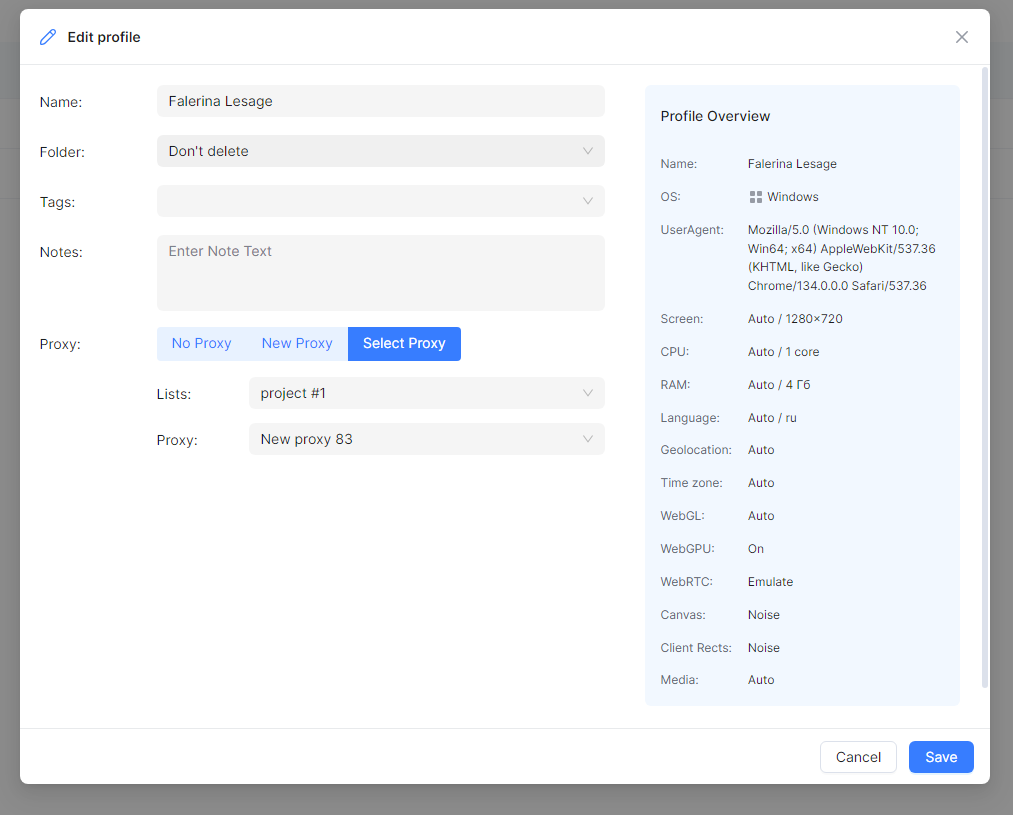The height and width of the screenshot is (815, 1013).
Task: Save the profile changes
Action: pos(941,757)
